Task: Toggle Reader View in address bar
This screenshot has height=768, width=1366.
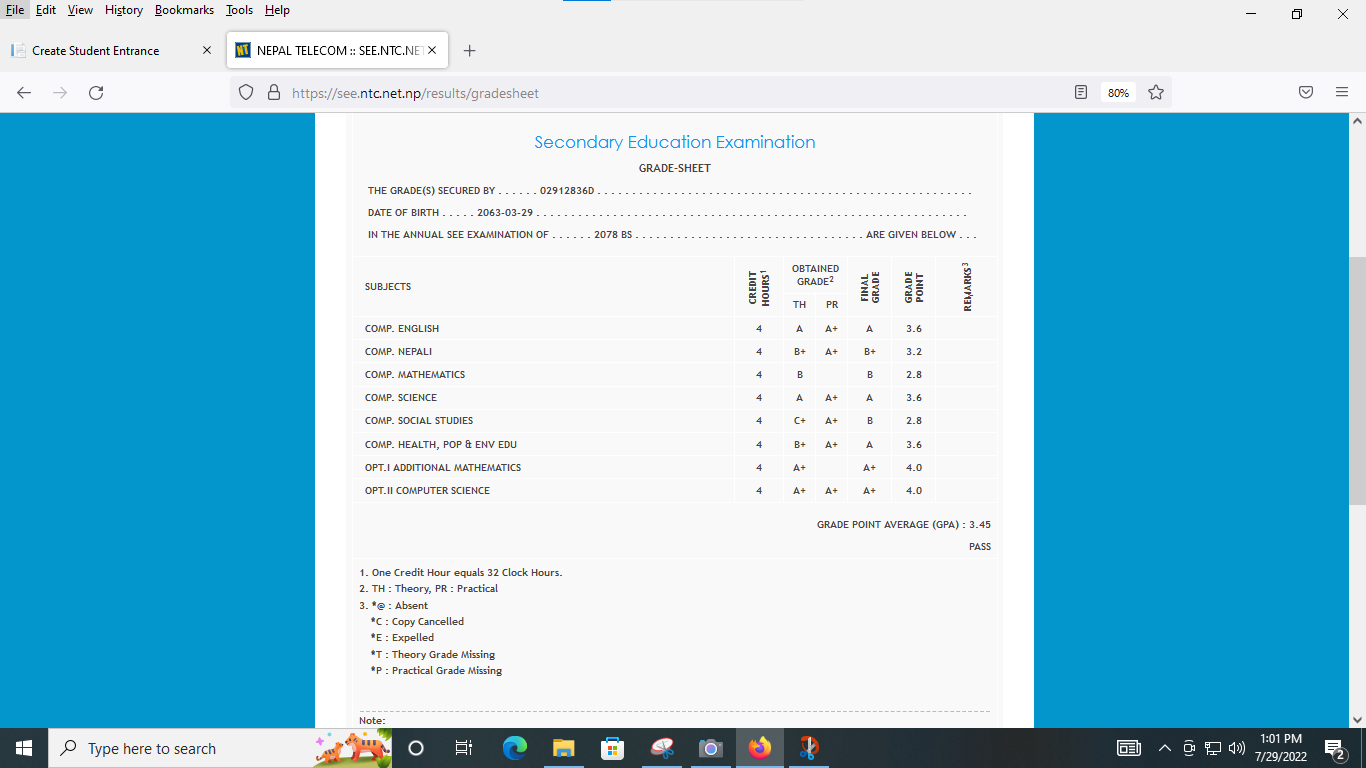Action: tap(1080, 93)
